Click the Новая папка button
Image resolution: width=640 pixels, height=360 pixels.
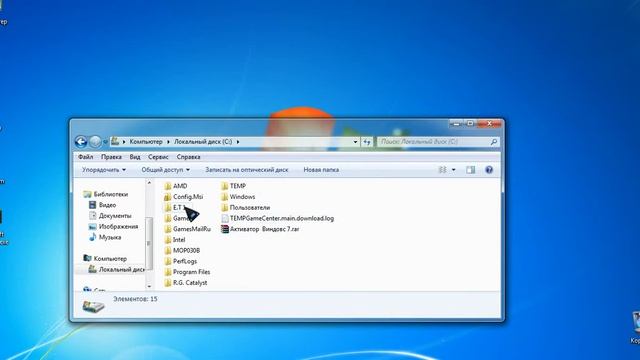321,170
